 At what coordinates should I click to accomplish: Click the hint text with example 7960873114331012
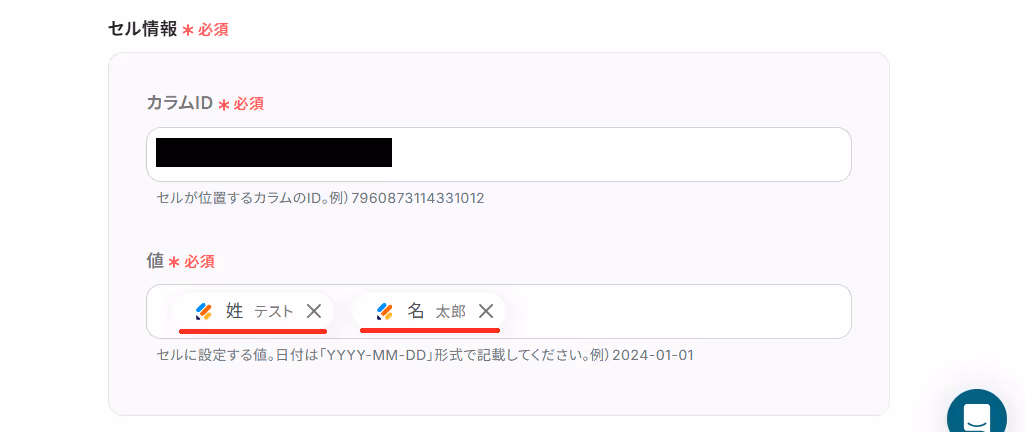click(x=320, y=198)
